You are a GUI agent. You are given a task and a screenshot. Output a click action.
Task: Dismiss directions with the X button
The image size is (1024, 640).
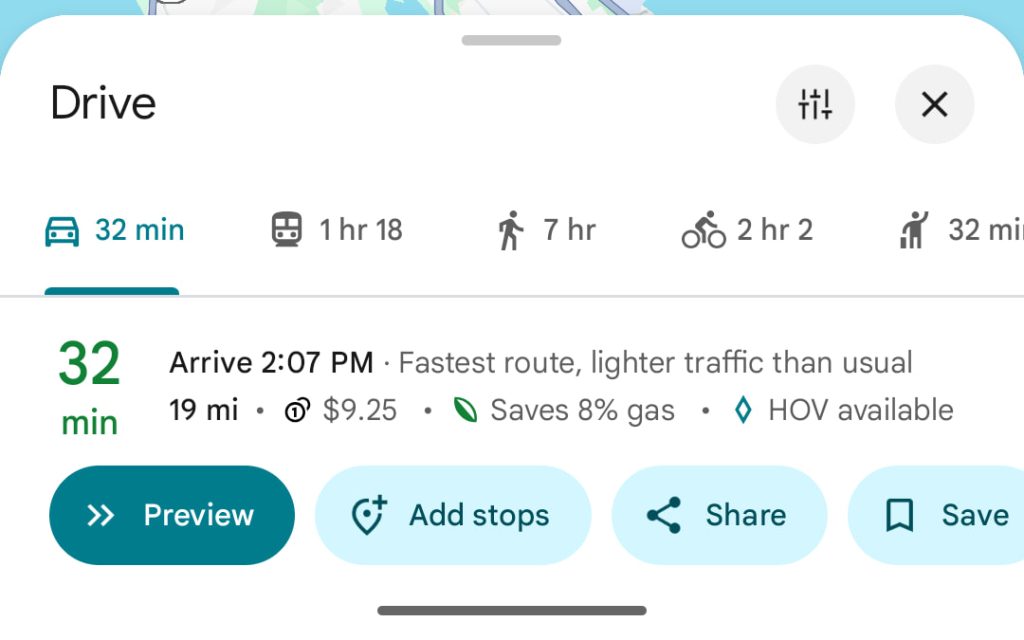[x=934, y=104]
